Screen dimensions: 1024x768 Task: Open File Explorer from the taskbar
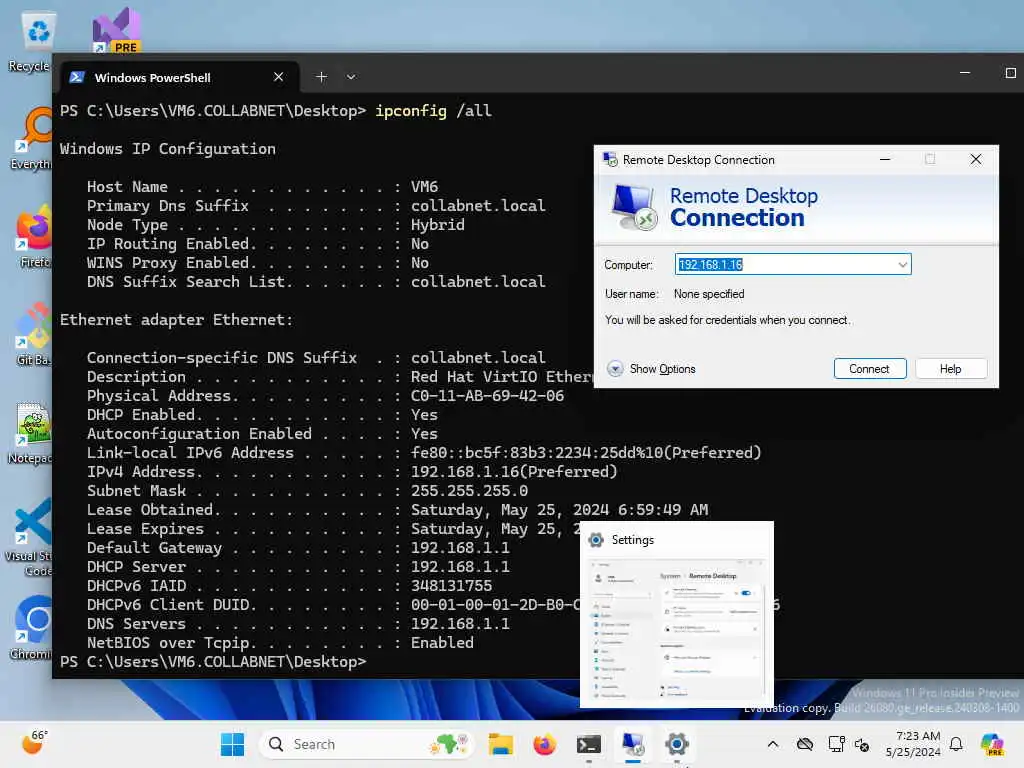tap(501, 744)
